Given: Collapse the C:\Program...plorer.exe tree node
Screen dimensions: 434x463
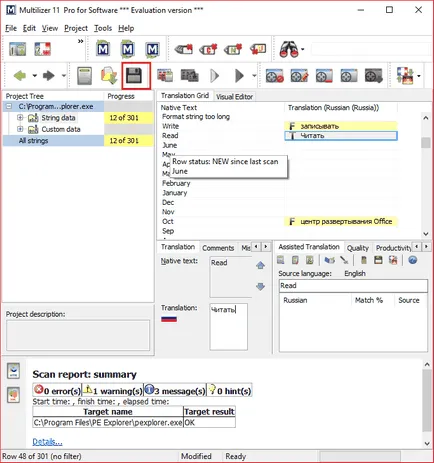Looking at the screenshot, I should [9, 107].
